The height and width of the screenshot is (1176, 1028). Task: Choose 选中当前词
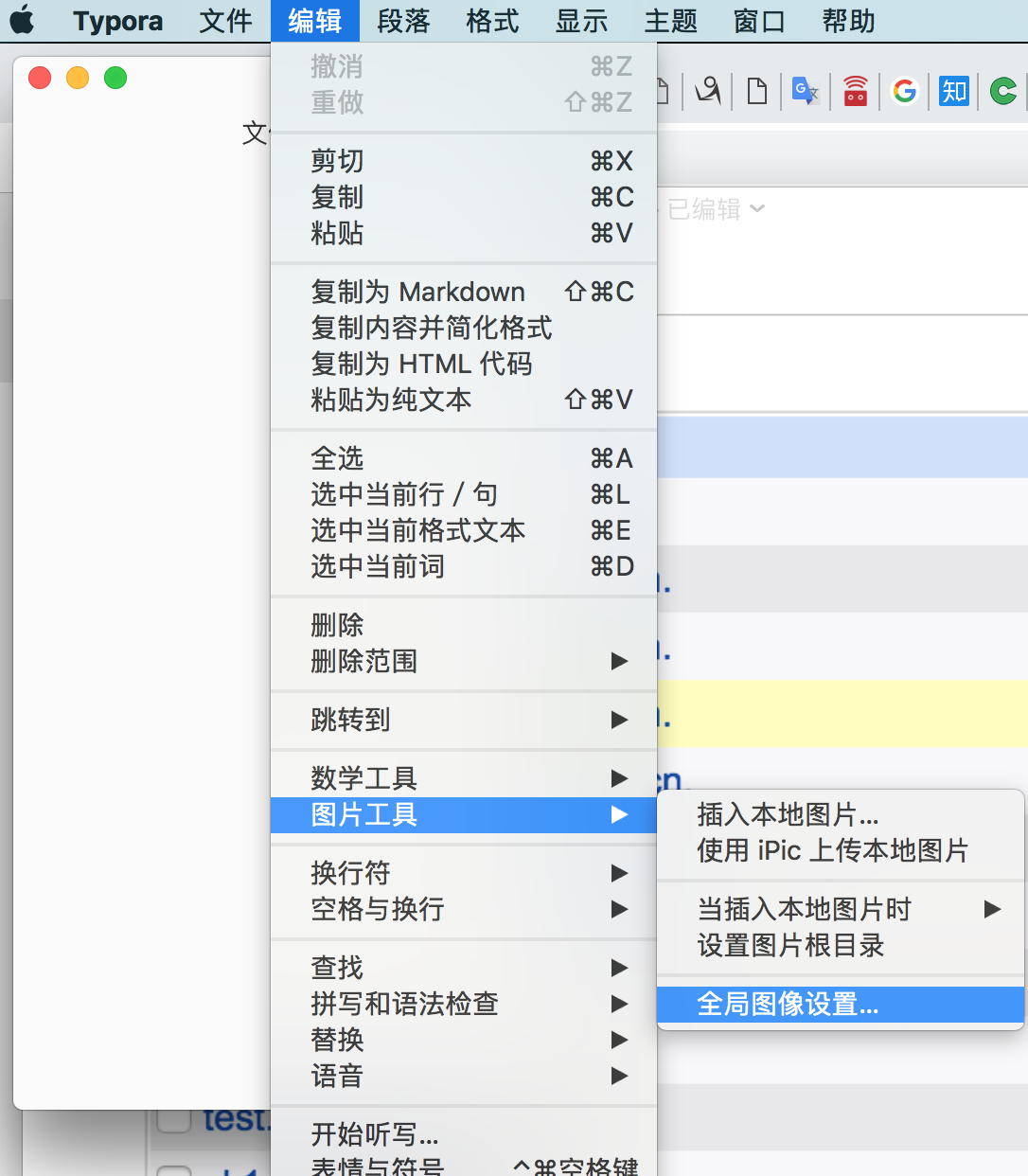464,566
